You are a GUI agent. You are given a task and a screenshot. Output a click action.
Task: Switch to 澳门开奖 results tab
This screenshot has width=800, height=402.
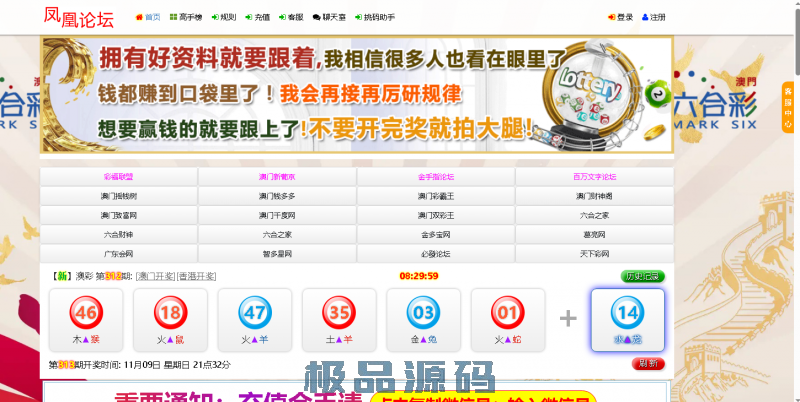click(156, 276)
